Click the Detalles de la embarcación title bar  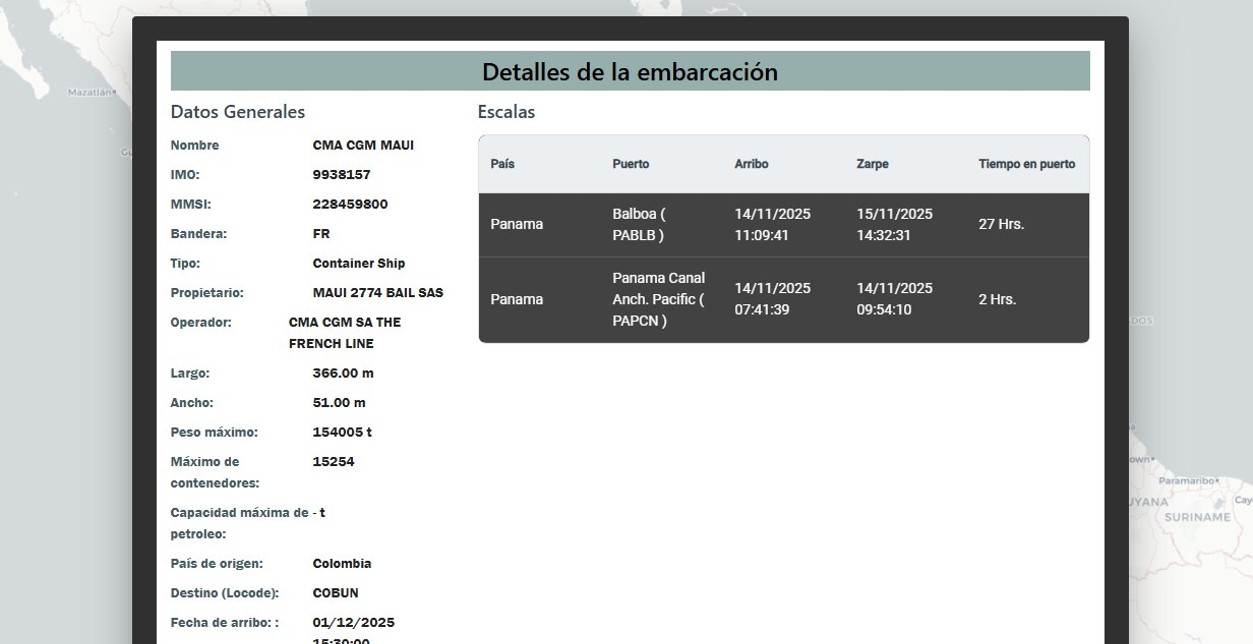pos(630,72)
